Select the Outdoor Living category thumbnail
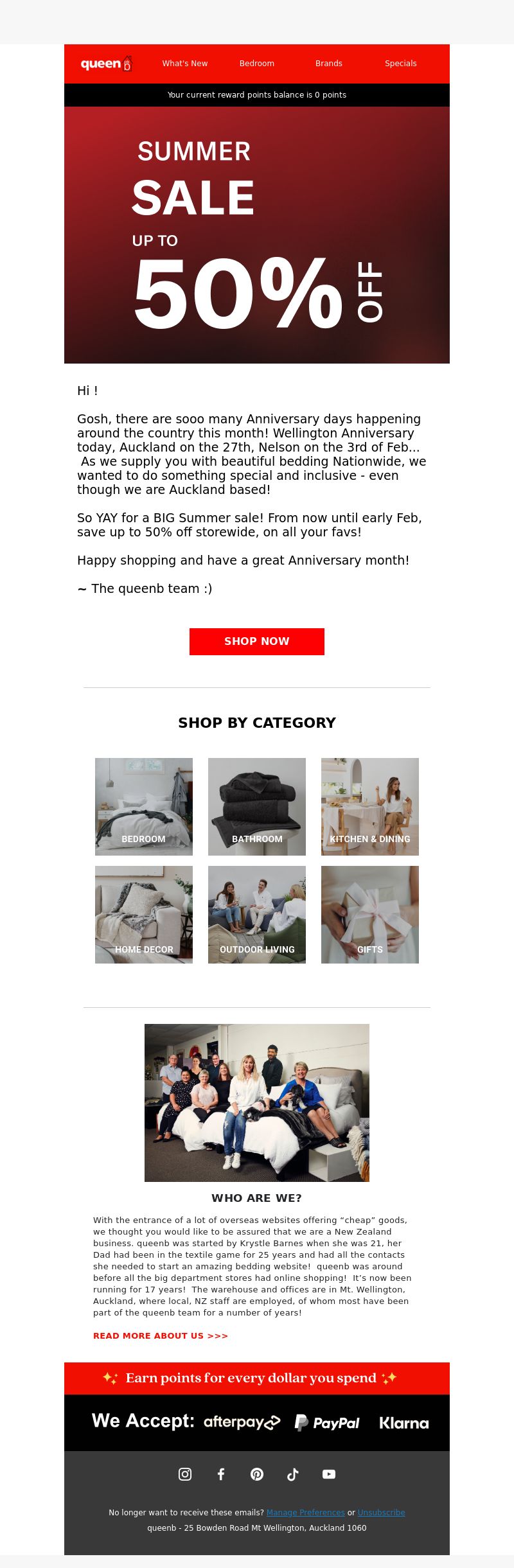This screenshot has height=1568, width=514. point(257,915)
